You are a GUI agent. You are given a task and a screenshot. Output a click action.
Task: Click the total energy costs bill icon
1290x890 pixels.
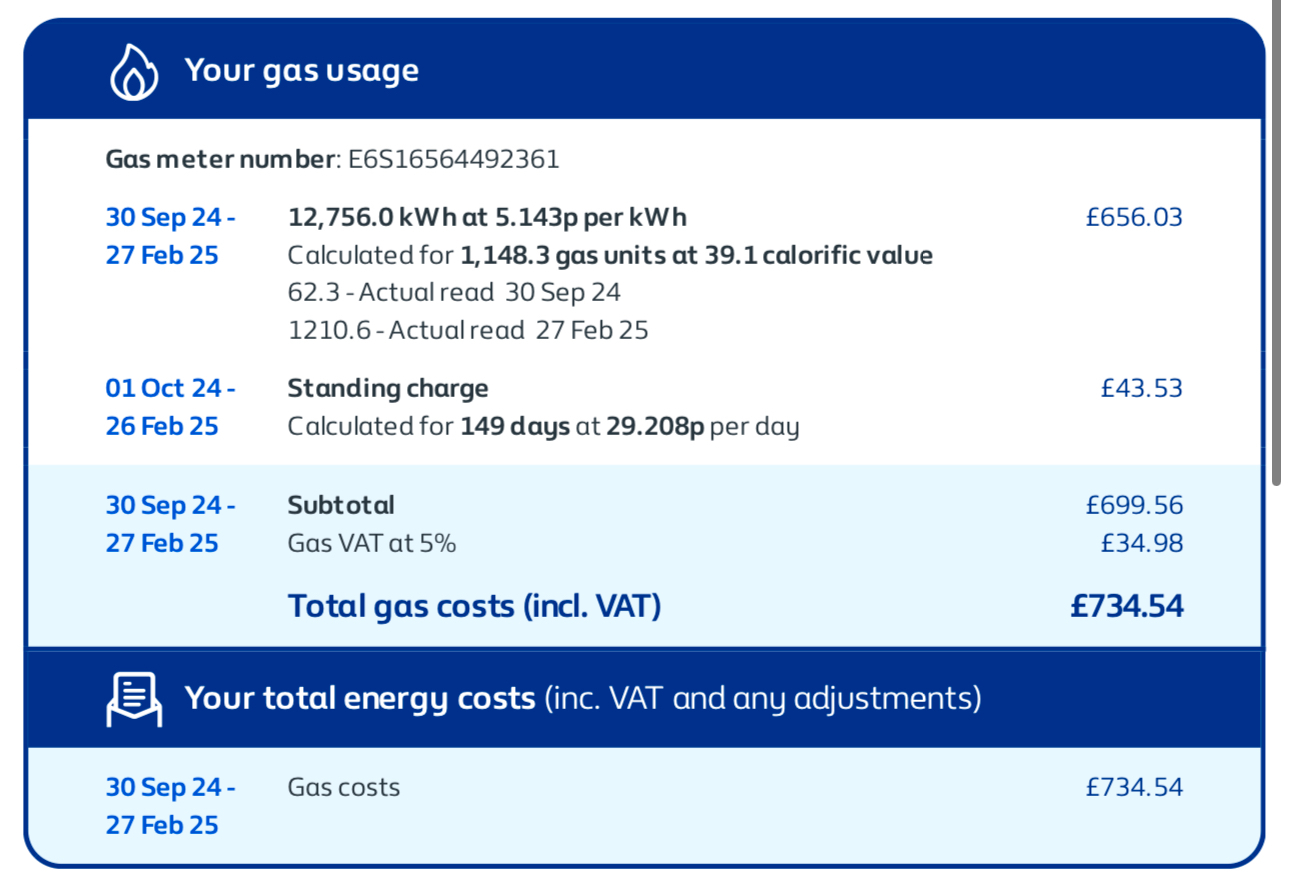(134, 698)
